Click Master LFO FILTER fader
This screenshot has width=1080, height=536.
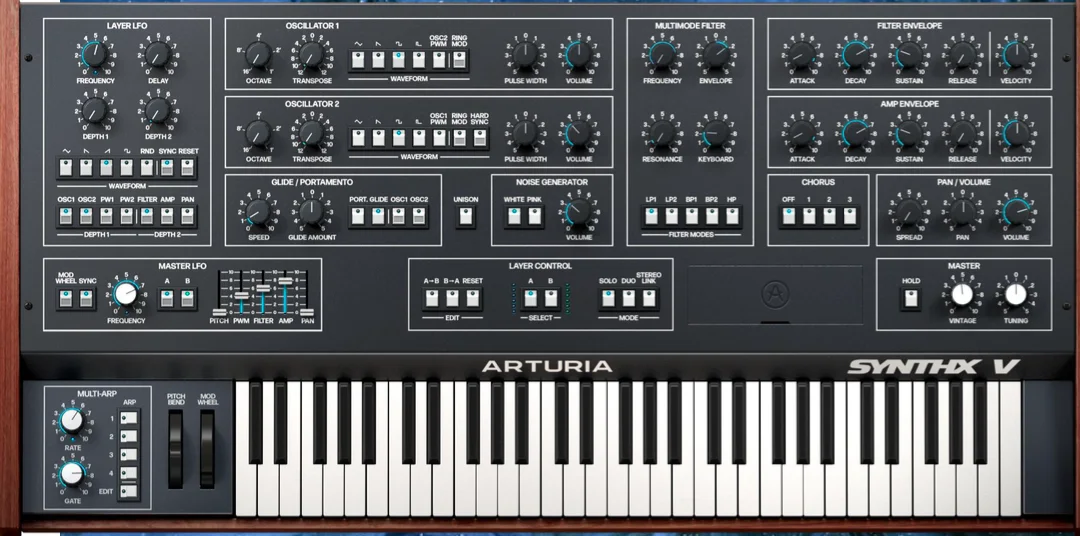(263, 288)
